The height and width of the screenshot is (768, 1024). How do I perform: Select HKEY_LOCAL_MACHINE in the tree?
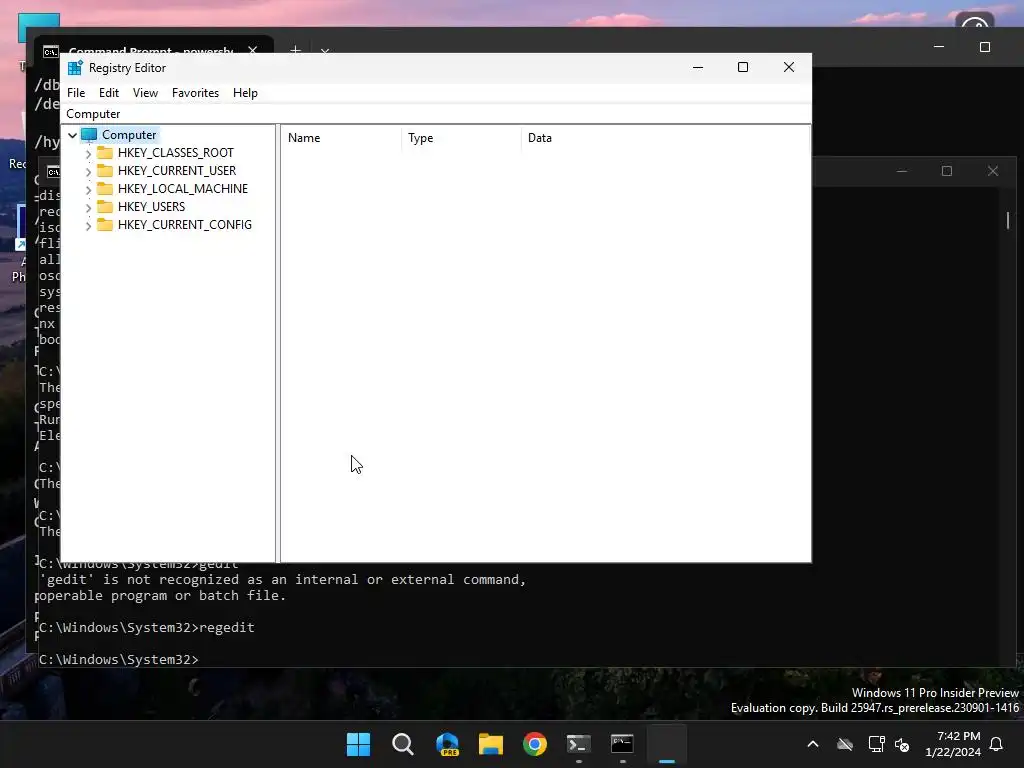[183, 189]
